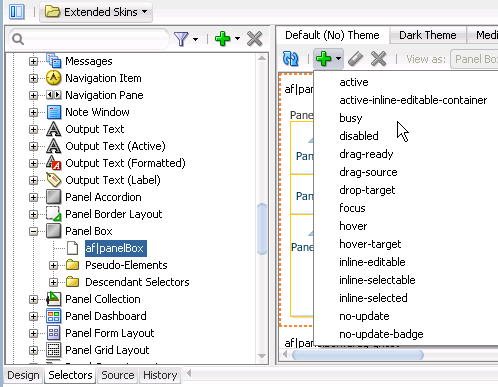This screenshot has height=387, width=498.
Task: Expand the Navigation Item node
Action: 33,78
